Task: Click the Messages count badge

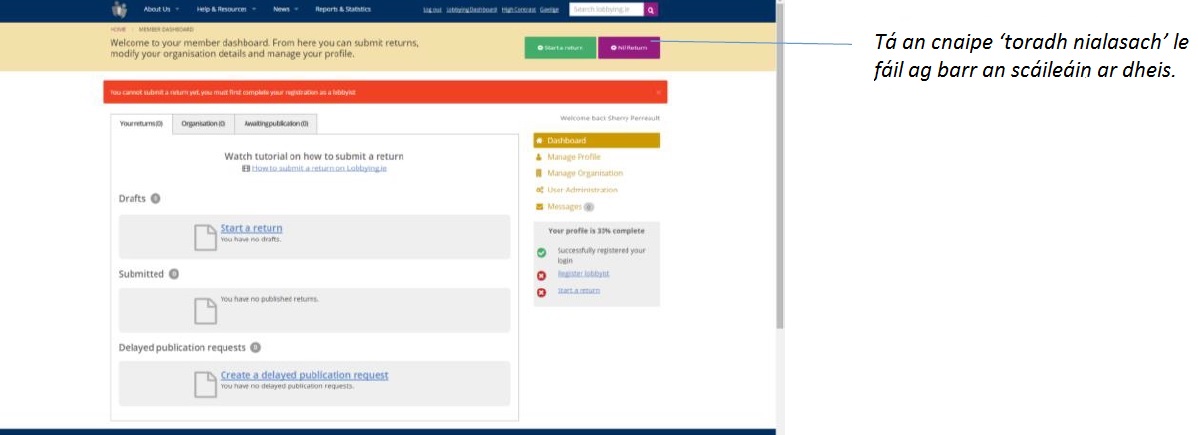Action: tap(589, 207)
